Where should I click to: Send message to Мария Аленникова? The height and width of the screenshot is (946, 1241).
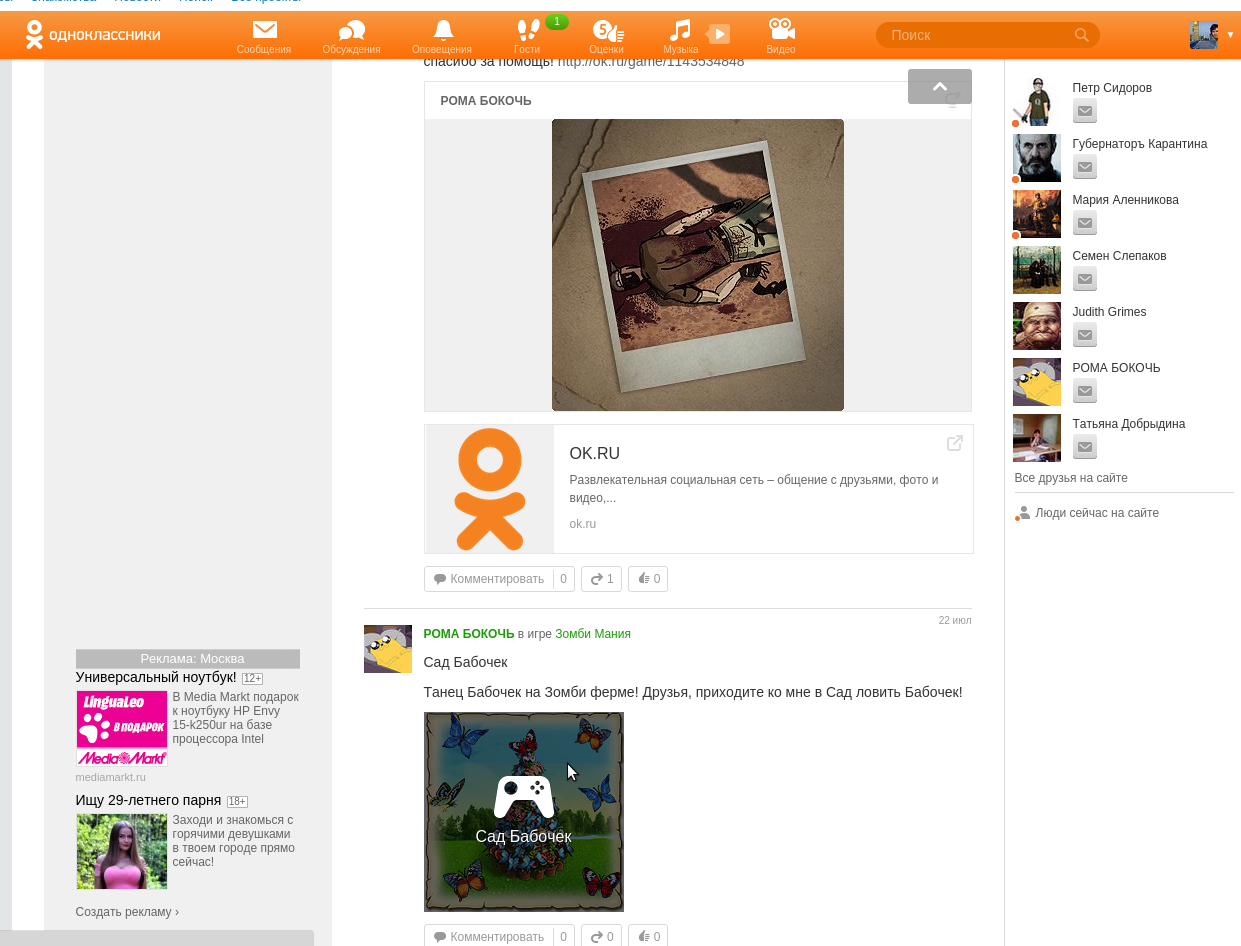[1085, 223]
